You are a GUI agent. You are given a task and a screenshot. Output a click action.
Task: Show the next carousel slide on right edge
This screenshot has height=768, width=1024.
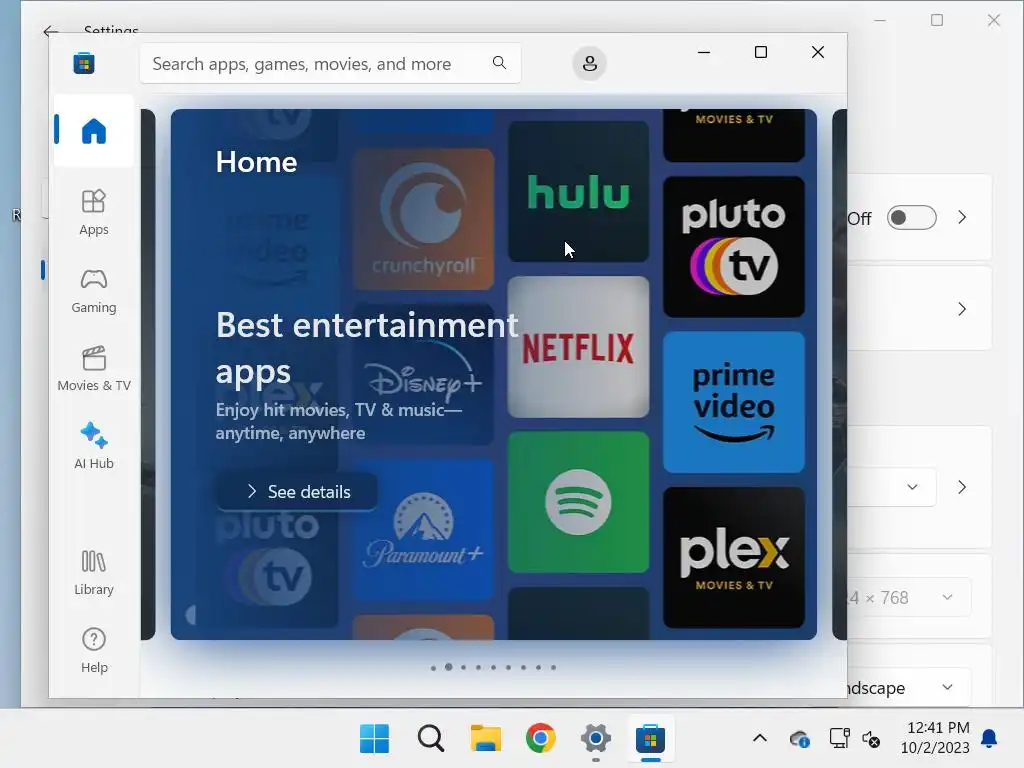pyautogui.click(x=839, y=374)
